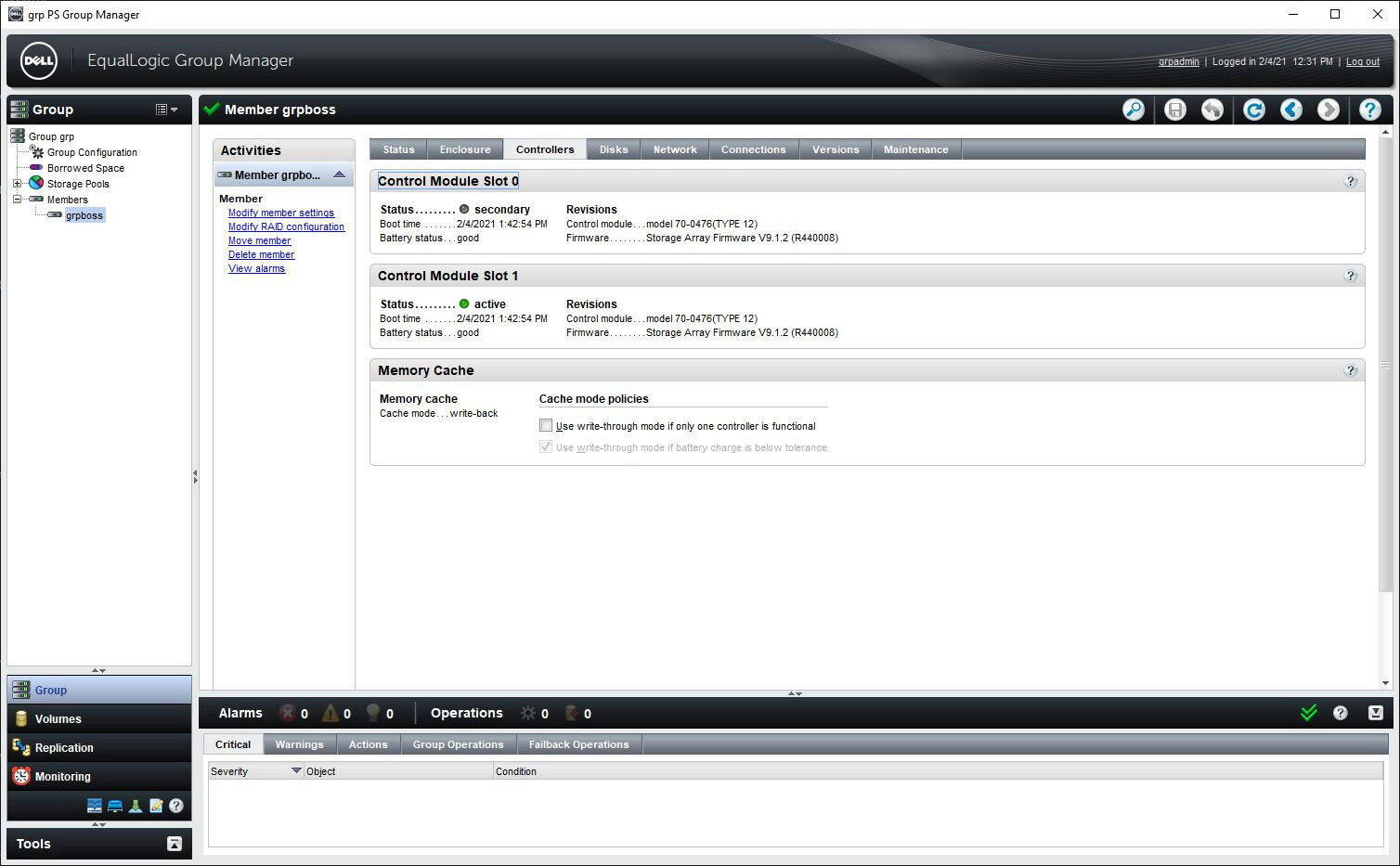Enable write-through mode if one controller functional
Viewport: 1400px width, 866px height.
coord(546,425)
